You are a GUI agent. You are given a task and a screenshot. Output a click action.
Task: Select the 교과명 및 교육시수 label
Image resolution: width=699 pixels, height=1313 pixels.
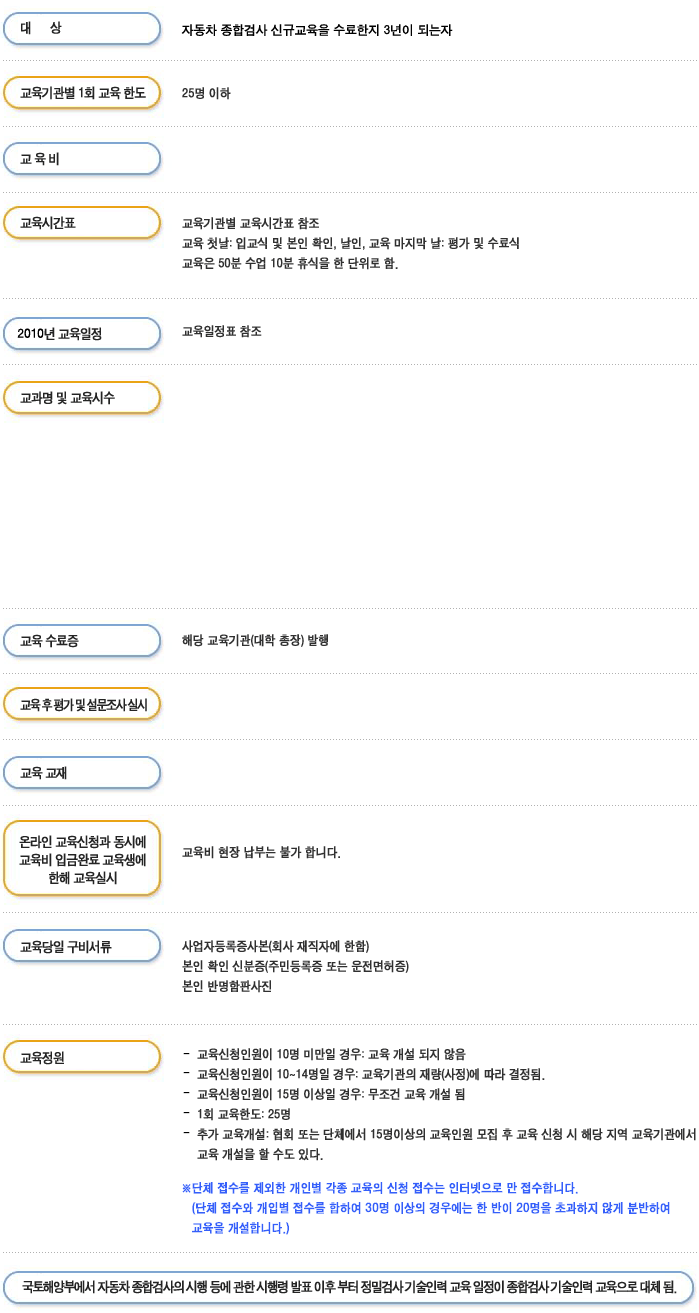point(82,398)
